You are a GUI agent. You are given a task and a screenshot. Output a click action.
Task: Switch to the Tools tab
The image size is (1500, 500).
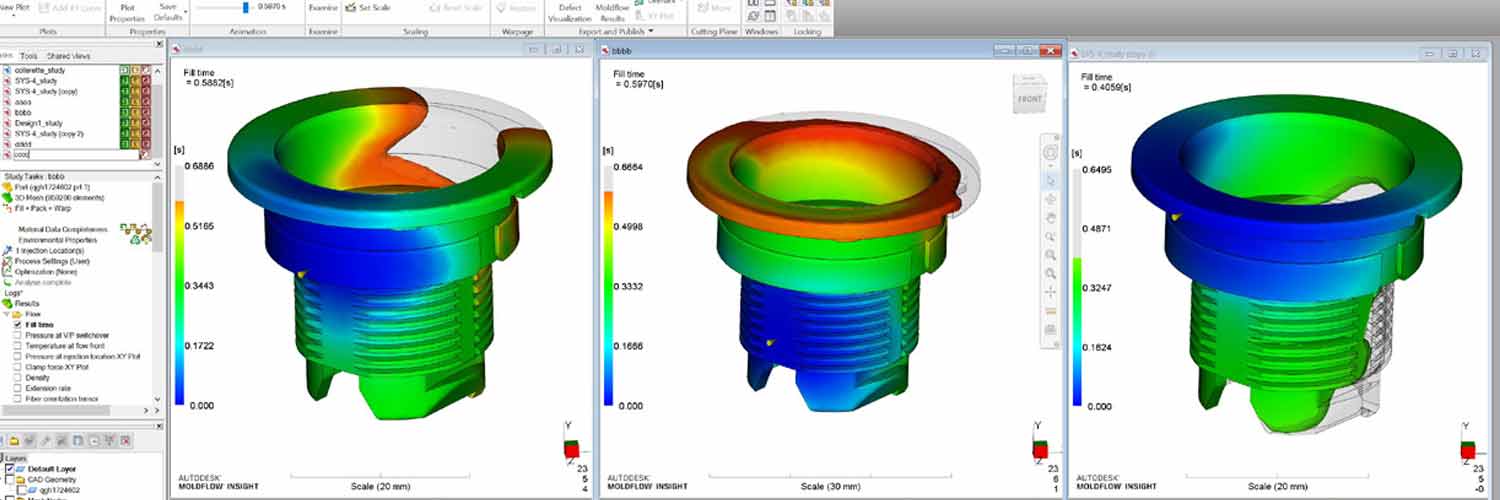pos(29,56)
